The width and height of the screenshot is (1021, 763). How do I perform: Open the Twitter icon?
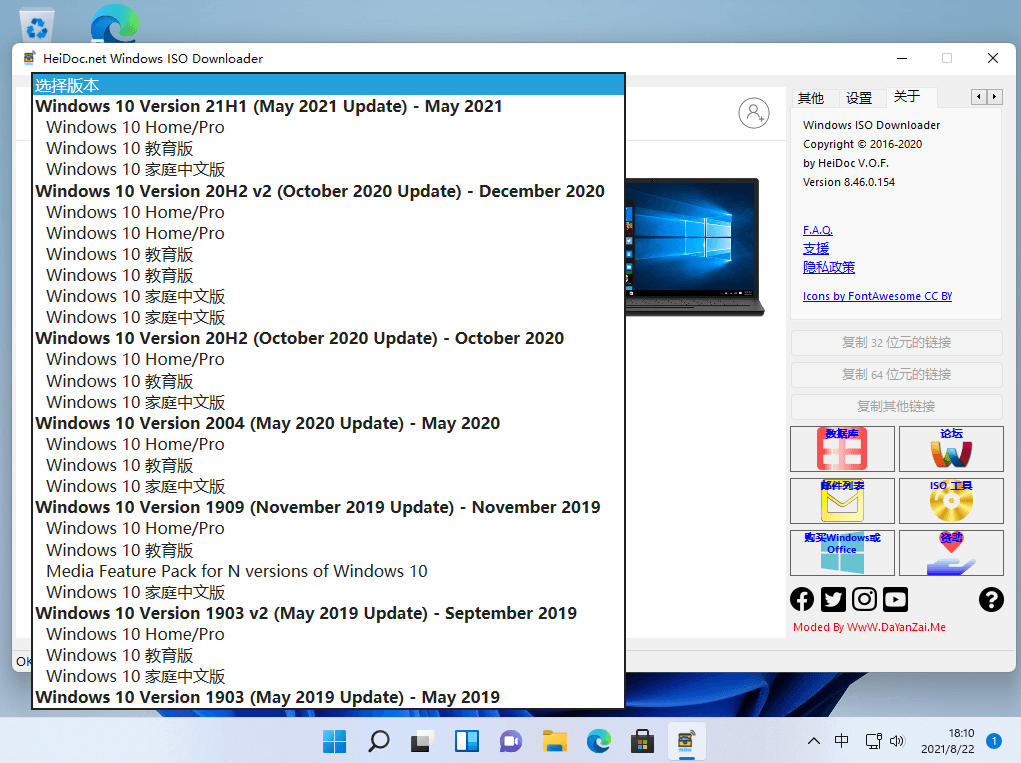pyautogui.click(x=833, y=599)
